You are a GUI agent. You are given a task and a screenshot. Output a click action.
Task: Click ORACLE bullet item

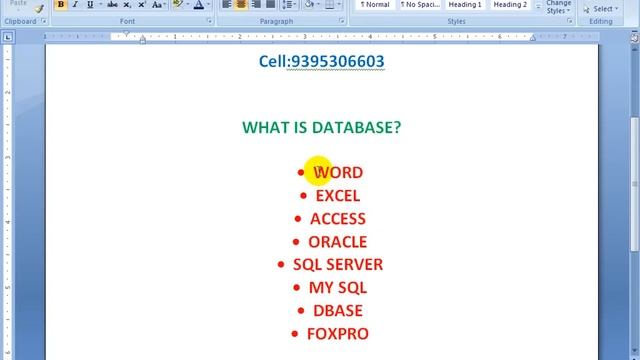pyautogui.click(x=338, y=242)
